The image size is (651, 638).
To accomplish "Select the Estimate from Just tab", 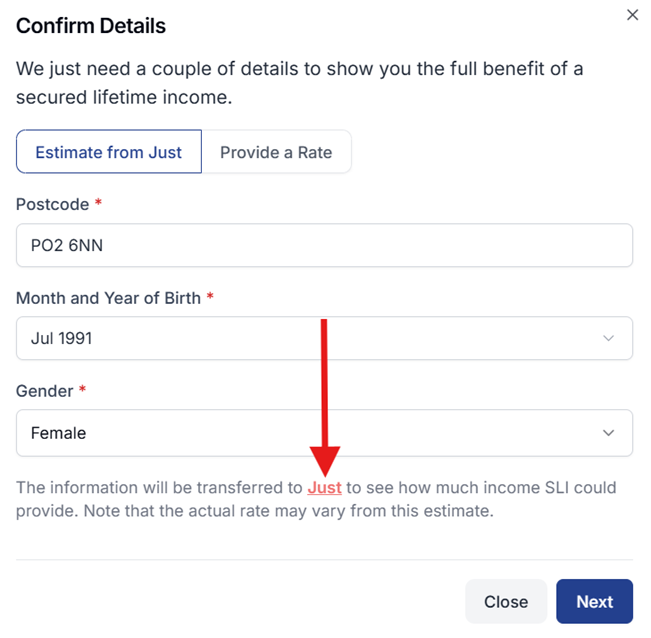I will (x=109, y=152).
